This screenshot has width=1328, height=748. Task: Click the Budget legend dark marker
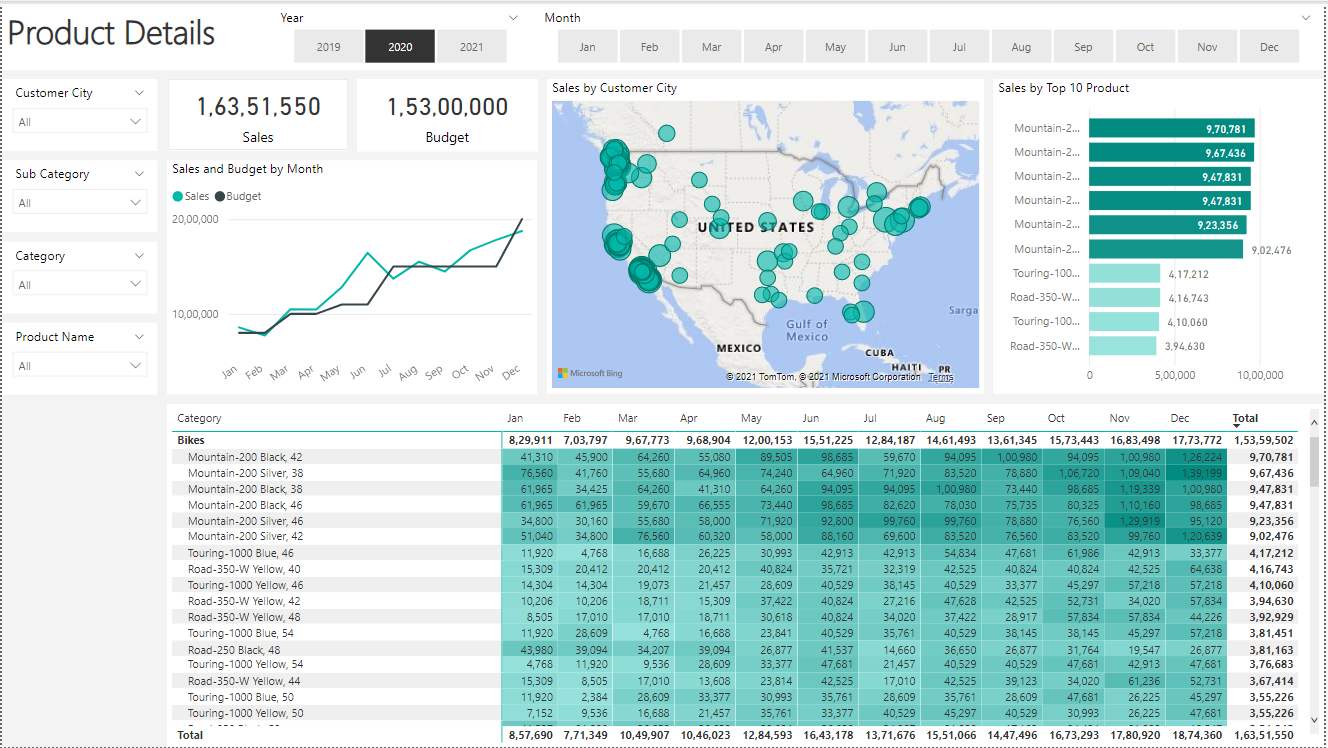(x=220, y=197)
